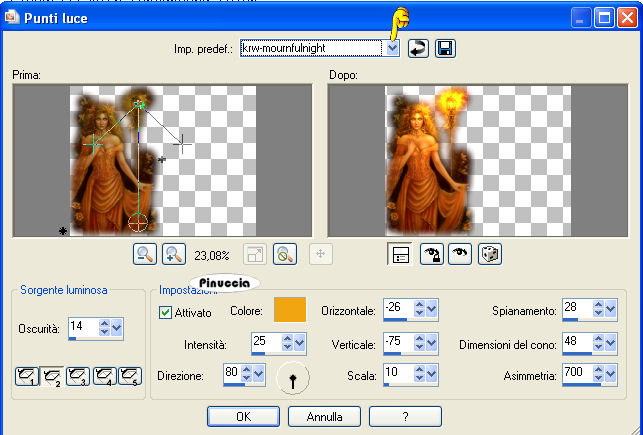Close the Punti luce dialog
This screenshot has height=435, width=643.
pyautogui.click(x=627, y=18)
